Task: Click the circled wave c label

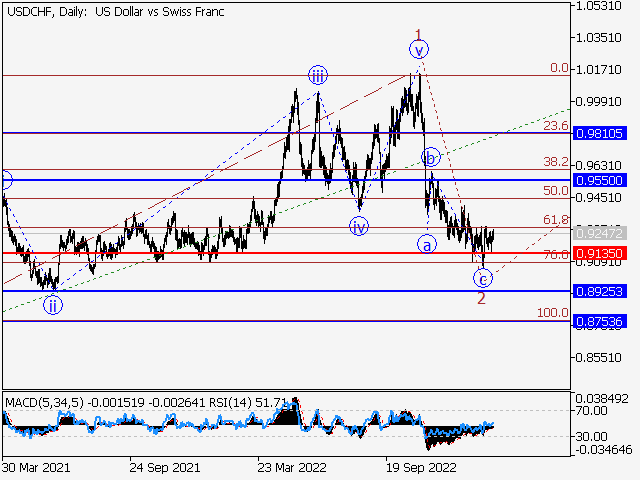Action: 484,278
